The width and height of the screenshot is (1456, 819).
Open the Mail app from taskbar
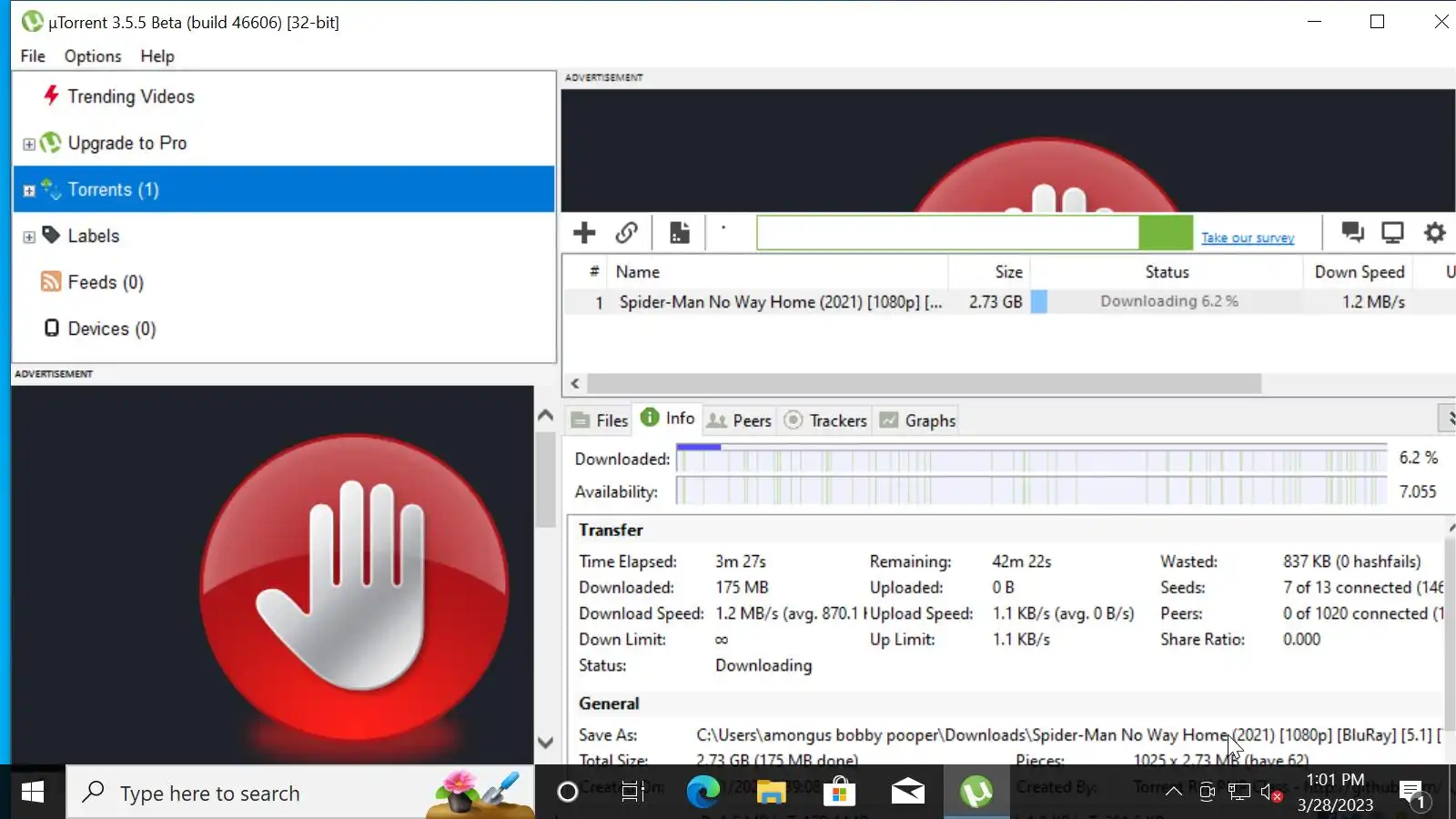(907, 793)
